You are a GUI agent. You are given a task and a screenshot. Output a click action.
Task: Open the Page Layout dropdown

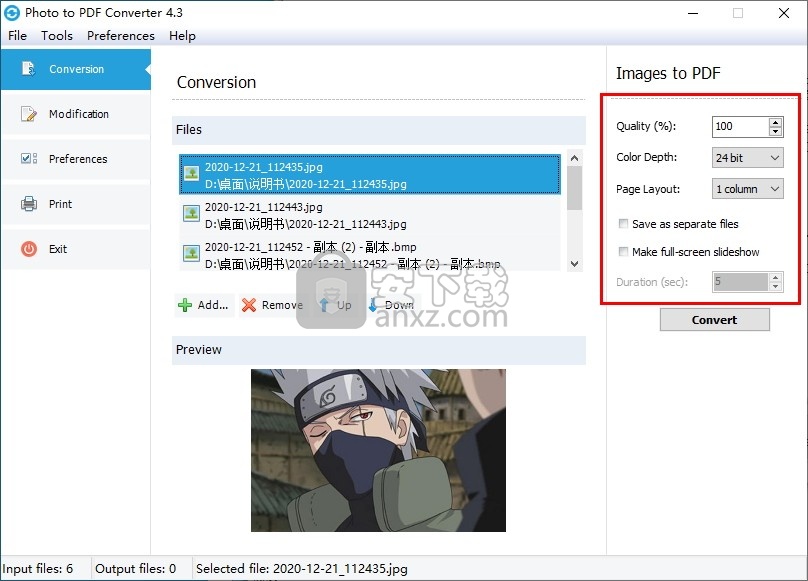tap(748, 189)
